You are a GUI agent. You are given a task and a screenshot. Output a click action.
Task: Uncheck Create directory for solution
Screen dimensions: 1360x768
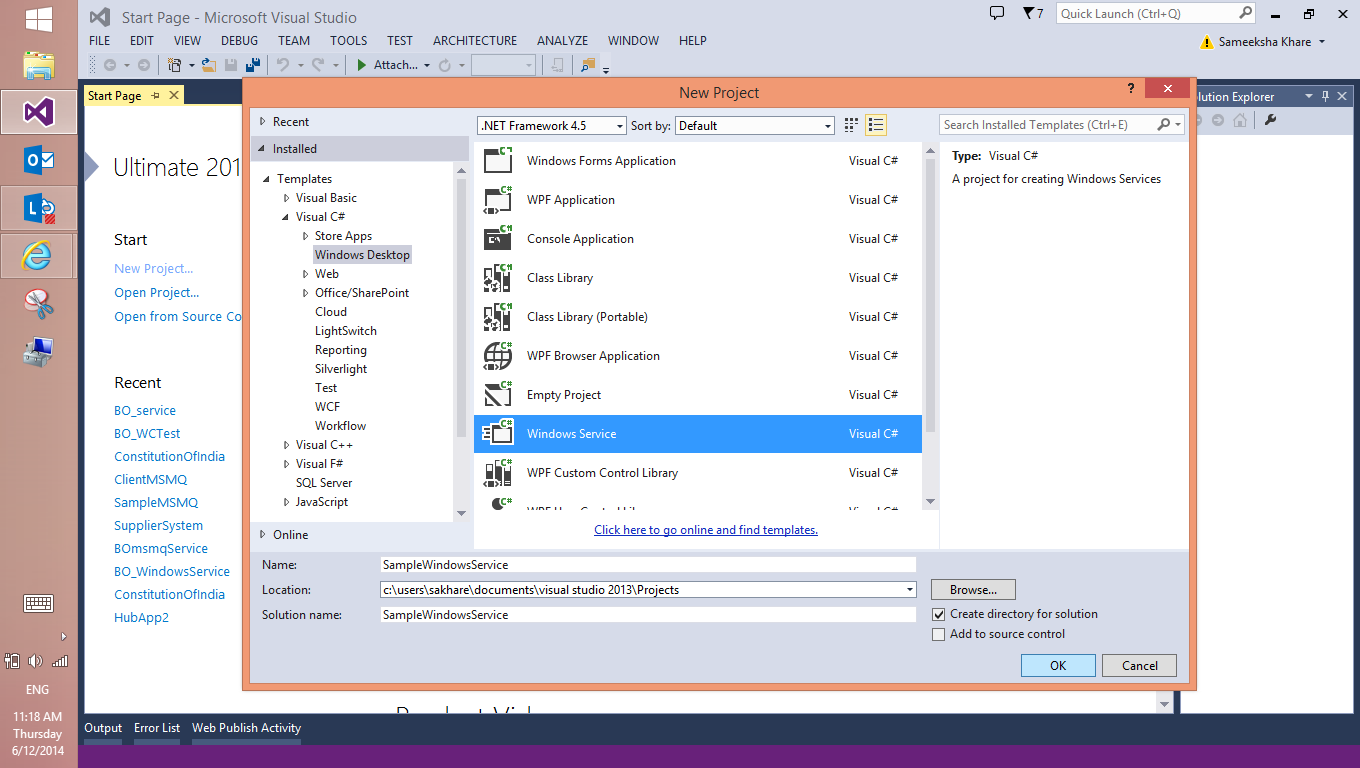pyautogui.click(x=938, y=614)
